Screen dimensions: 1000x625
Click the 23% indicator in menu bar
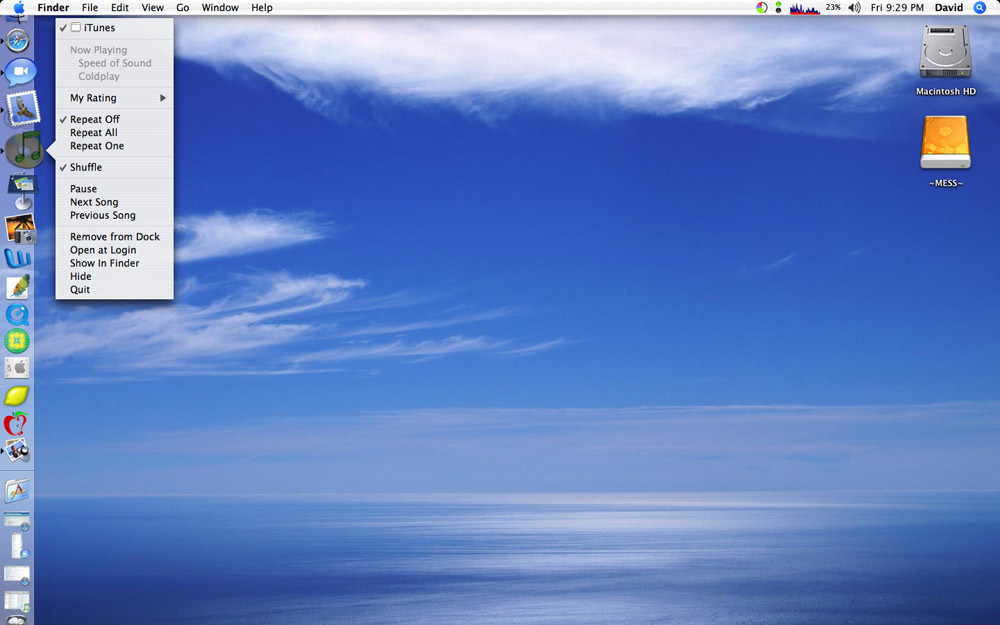point(833,7)
